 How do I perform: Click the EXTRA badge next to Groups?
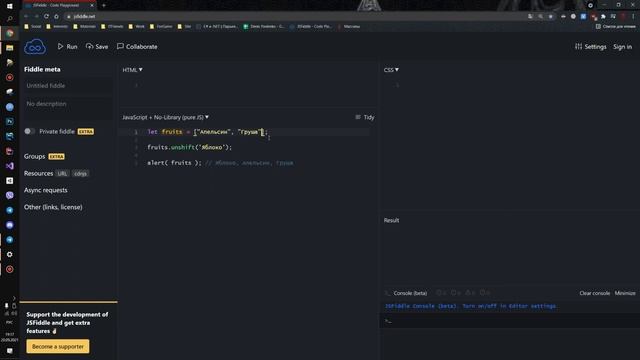[x=56, y=156]
